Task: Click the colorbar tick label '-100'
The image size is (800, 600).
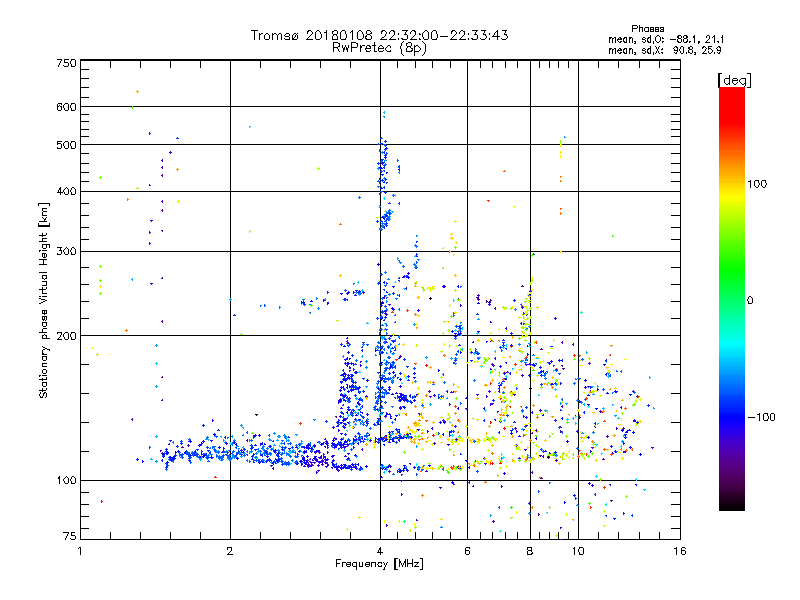Action: (x=761, y=417)
